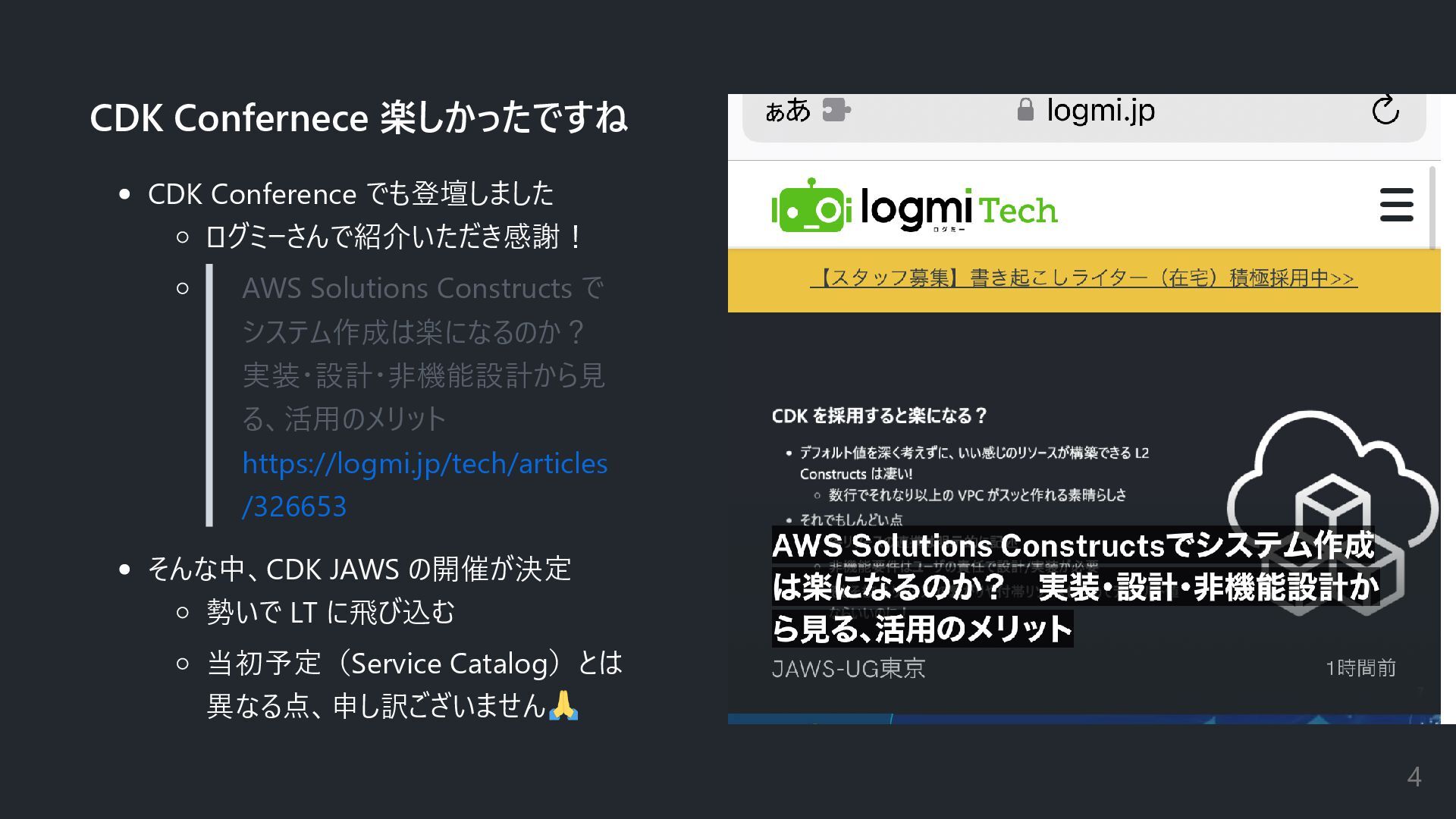Screen dimensions: 1456x819
Task: Click the padlock icon in address bar
Action: coord(1025,111)
